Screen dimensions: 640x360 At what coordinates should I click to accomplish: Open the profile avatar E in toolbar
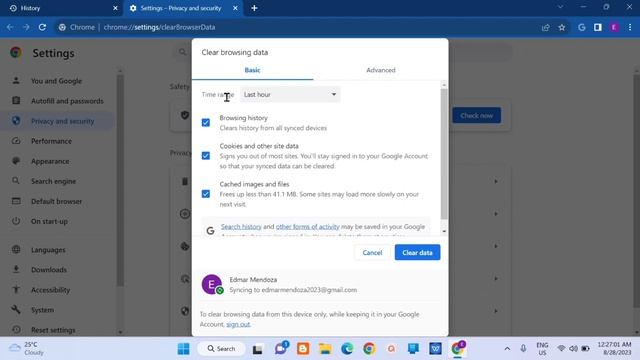614,27
